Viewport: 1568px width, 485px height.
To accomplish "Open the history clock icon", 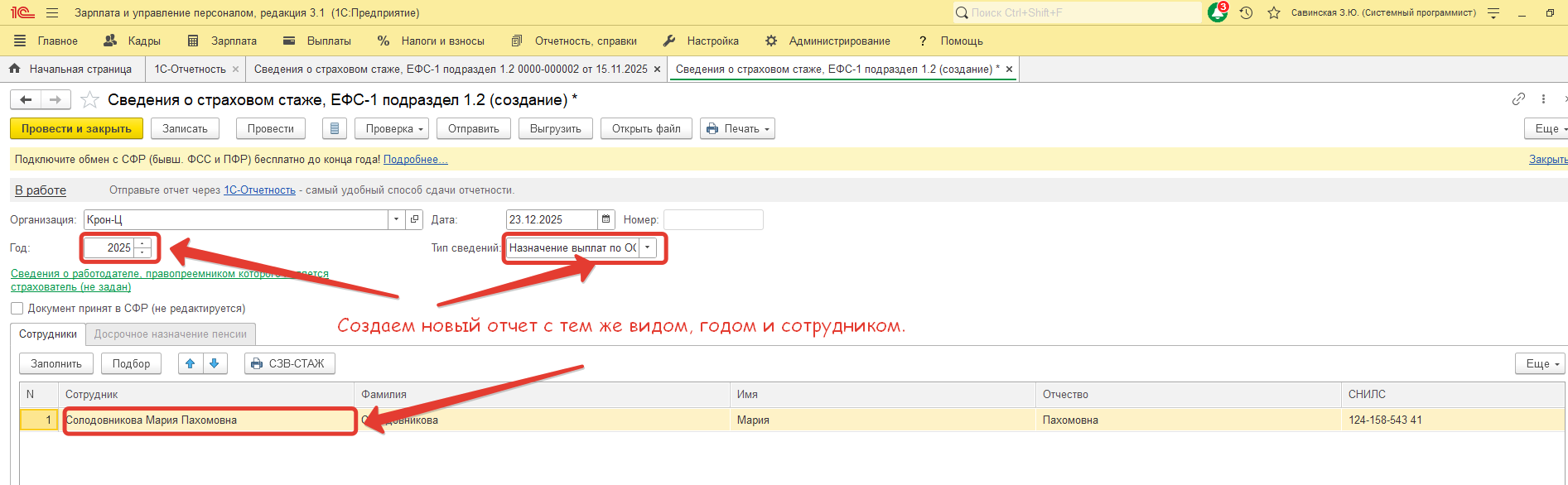I will pos(1246,13).
